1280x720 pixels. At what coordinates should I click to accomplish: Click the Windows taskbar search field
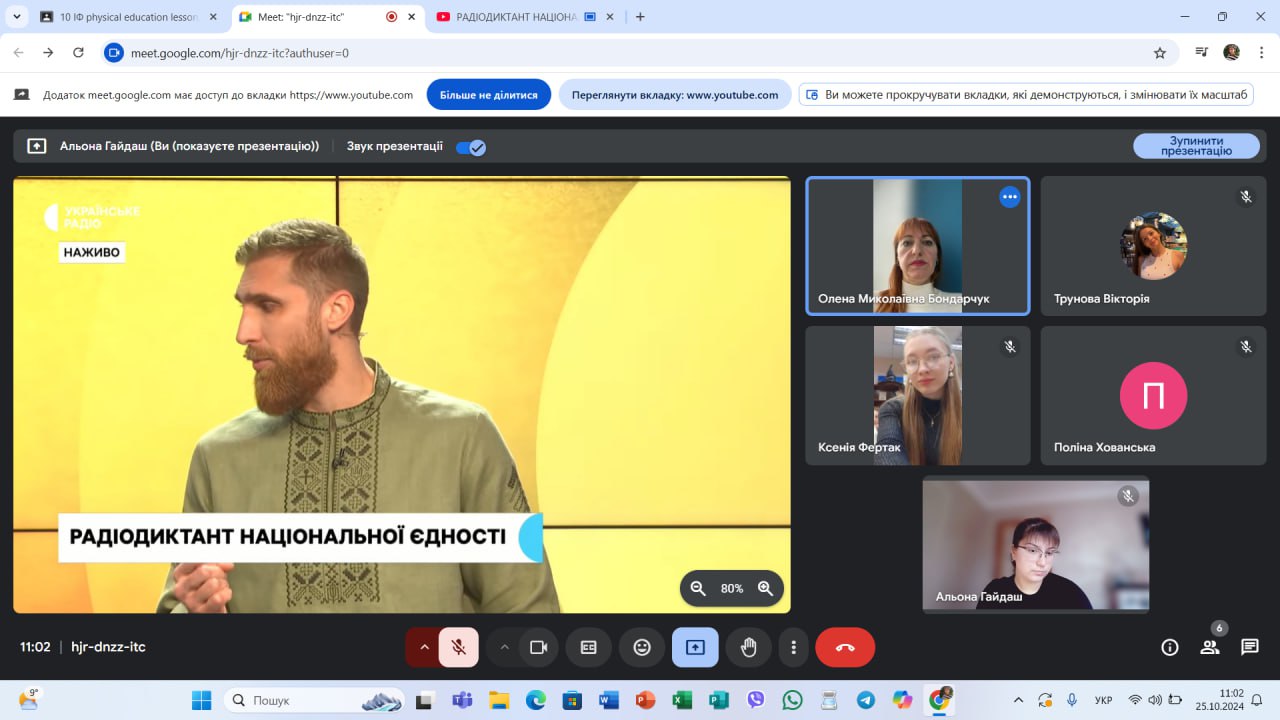click(315, 700)
